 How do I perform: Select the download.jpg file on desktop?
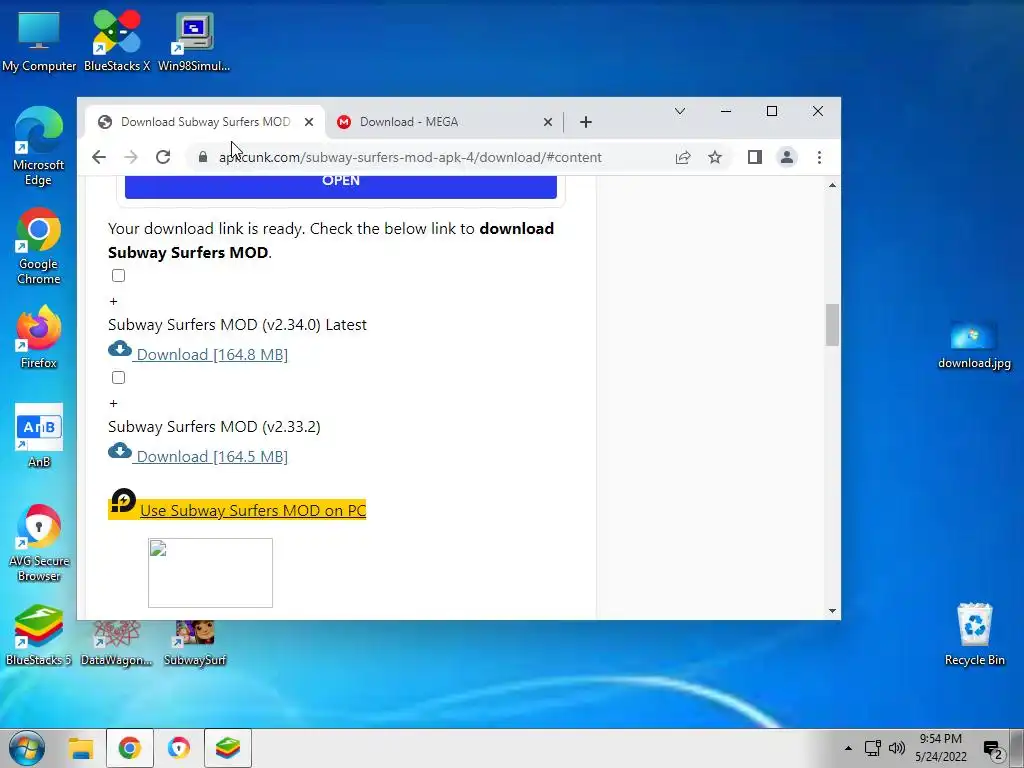tap(974, 345)
